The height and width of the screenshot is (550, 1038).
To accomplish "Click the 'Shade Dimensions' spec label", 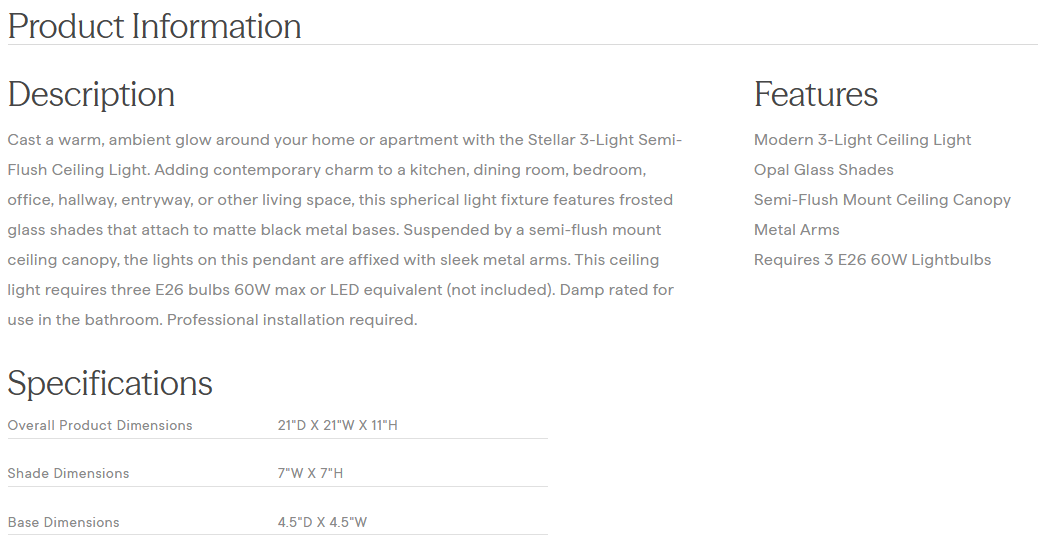I will (68, 473).
